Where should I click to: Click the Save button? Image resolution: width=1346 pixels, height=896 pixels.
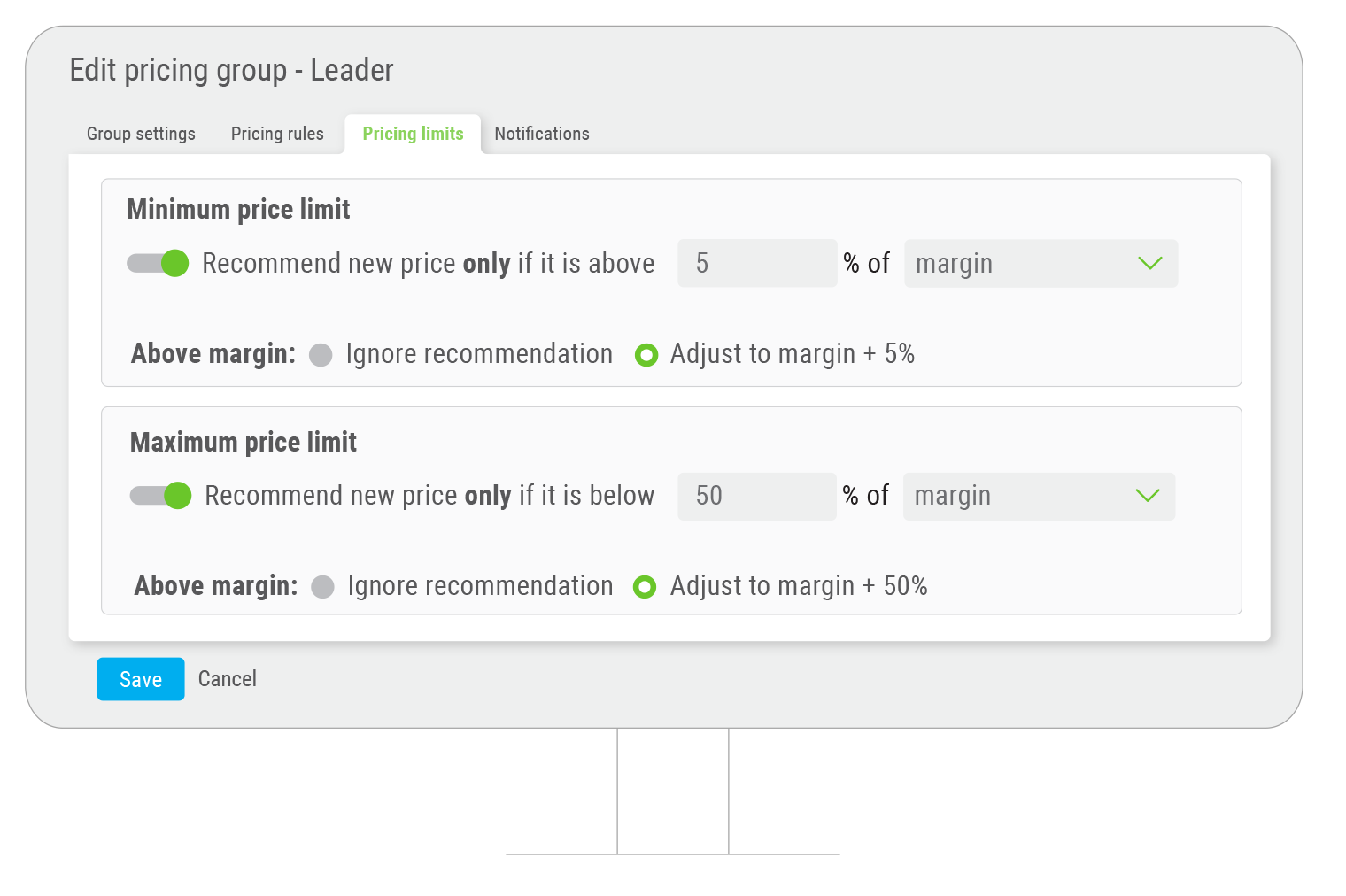click(141, 679)
